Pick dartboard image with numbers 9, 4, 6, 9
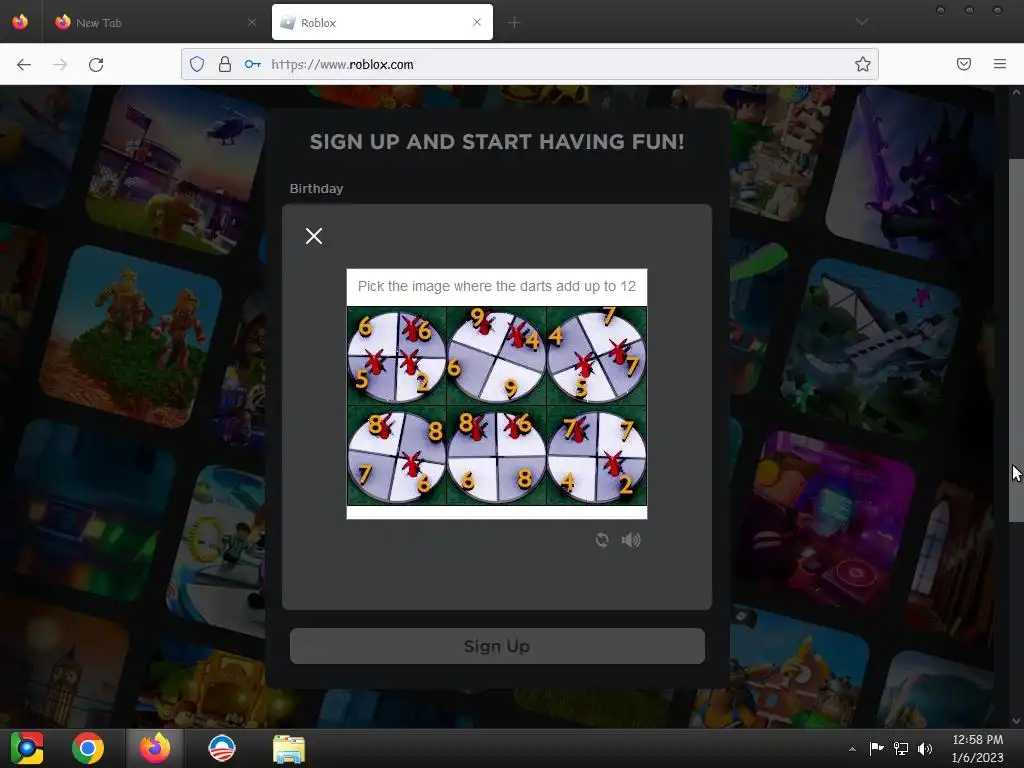 tap(496, 357)
